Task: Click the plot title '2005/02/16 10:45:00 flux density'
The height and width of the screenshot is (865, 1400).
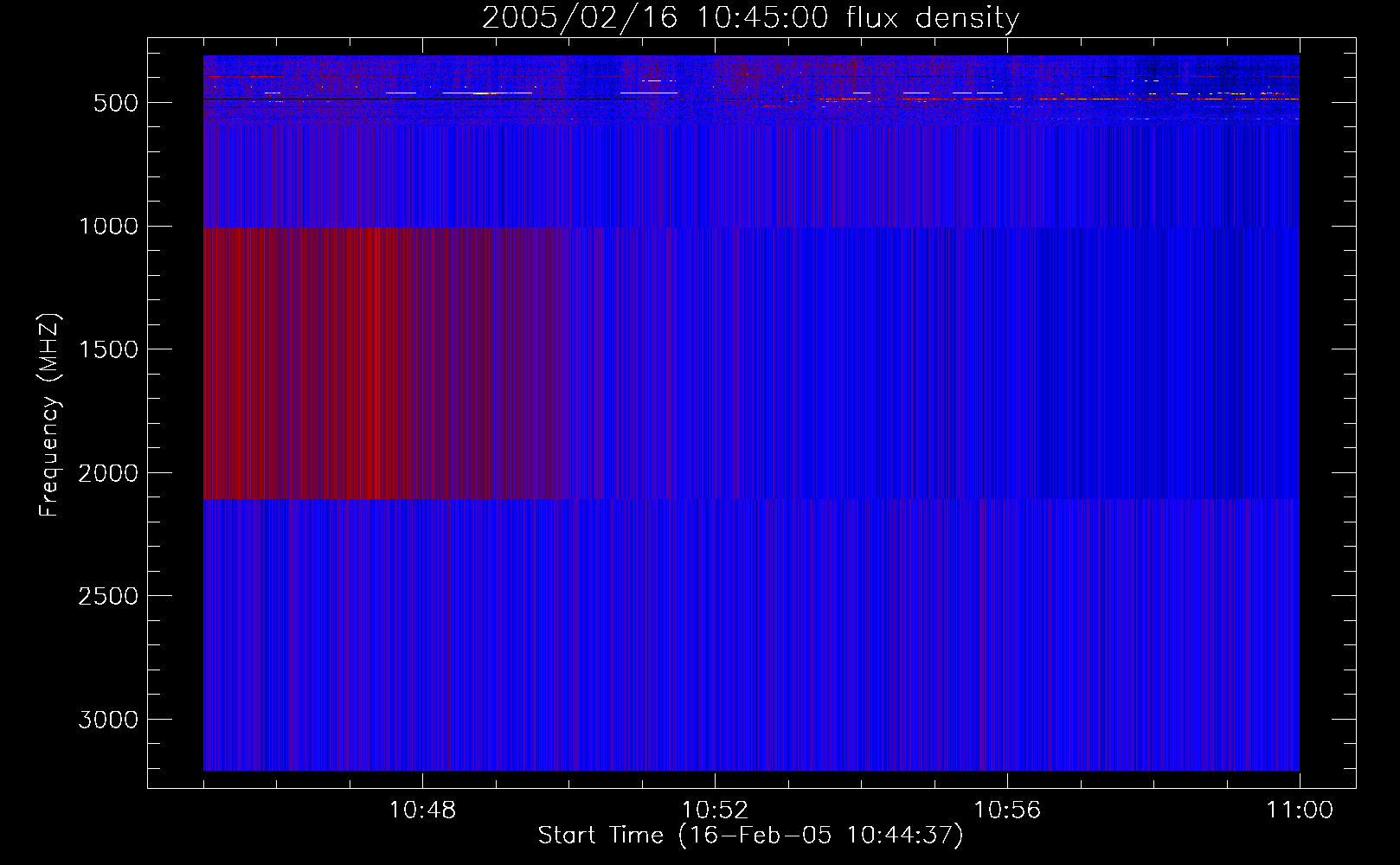Action: [750, 18]
